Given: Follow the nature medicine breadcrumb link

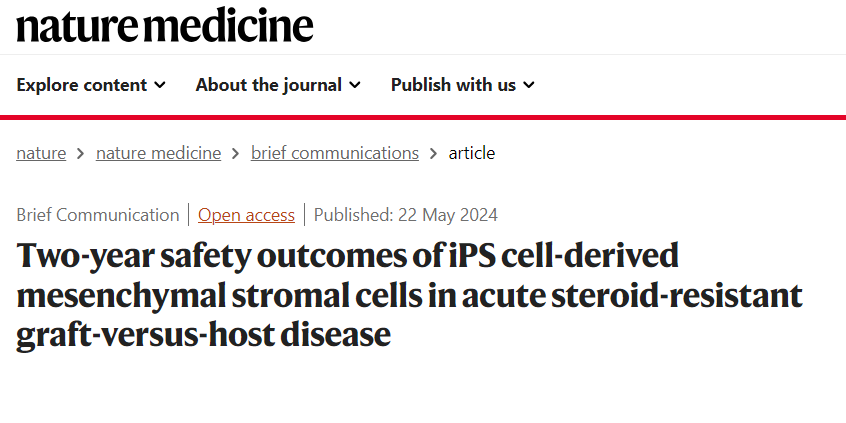Looking at the screenshot, I should 158,153.
